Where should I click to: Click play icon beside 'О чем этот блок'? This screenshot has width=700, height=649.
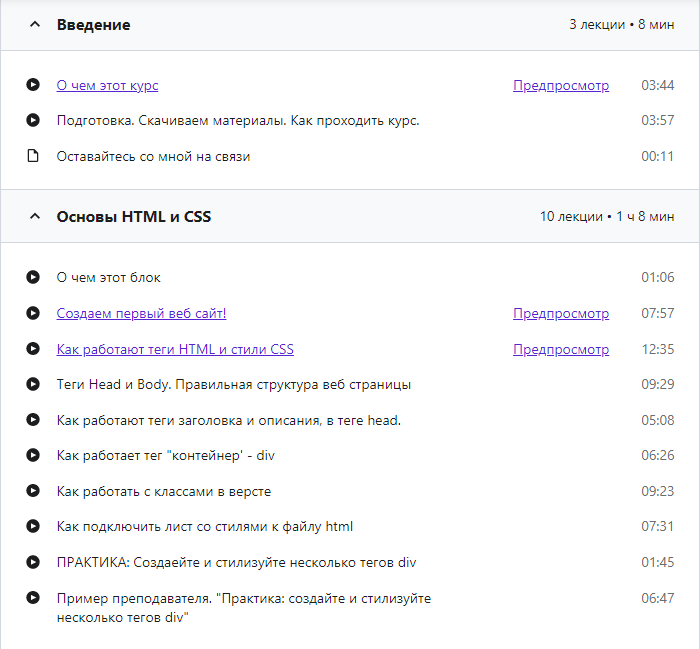(33, 278)
